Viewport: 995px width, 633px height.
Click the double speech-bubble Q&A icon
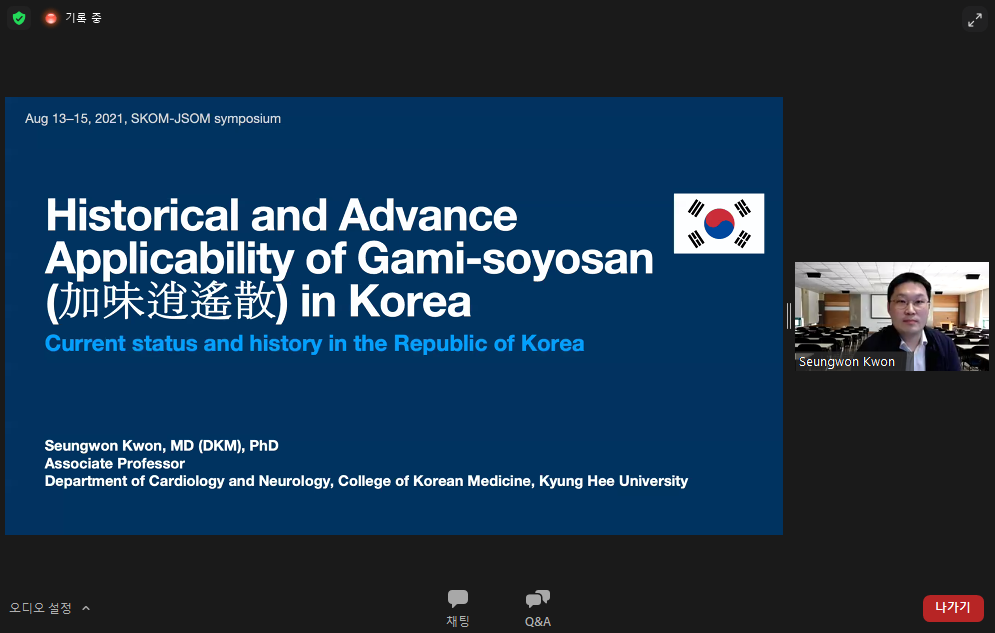(537, 597)
